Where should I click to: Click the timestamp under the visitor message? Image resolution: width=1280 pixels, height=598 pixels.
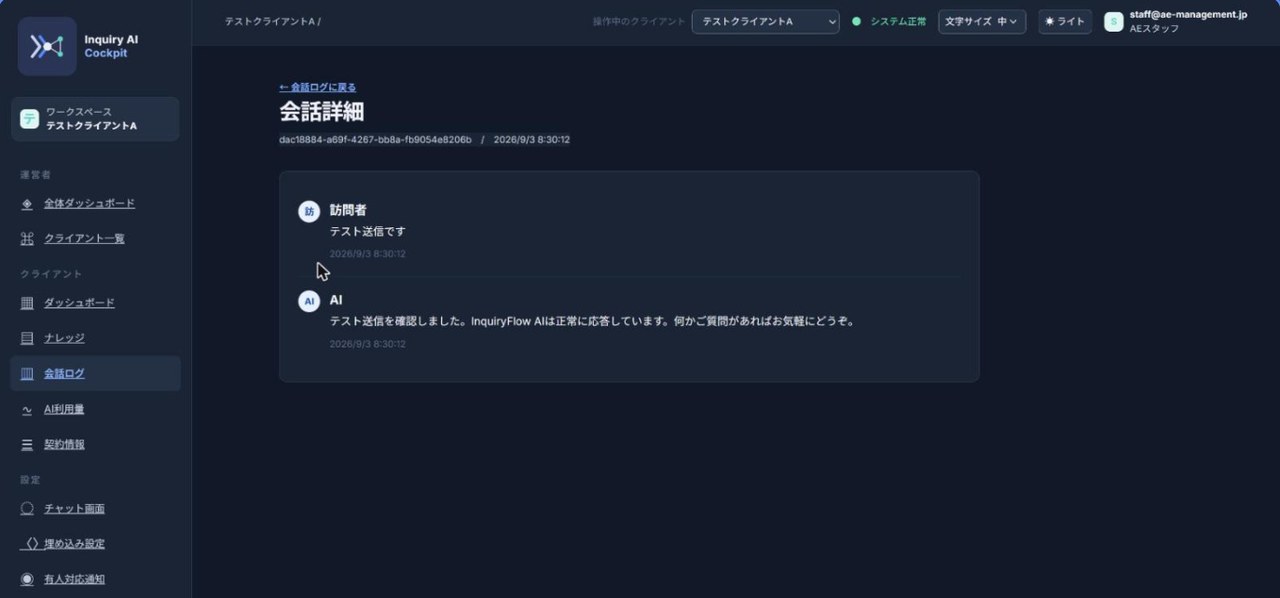click(367, 254)
